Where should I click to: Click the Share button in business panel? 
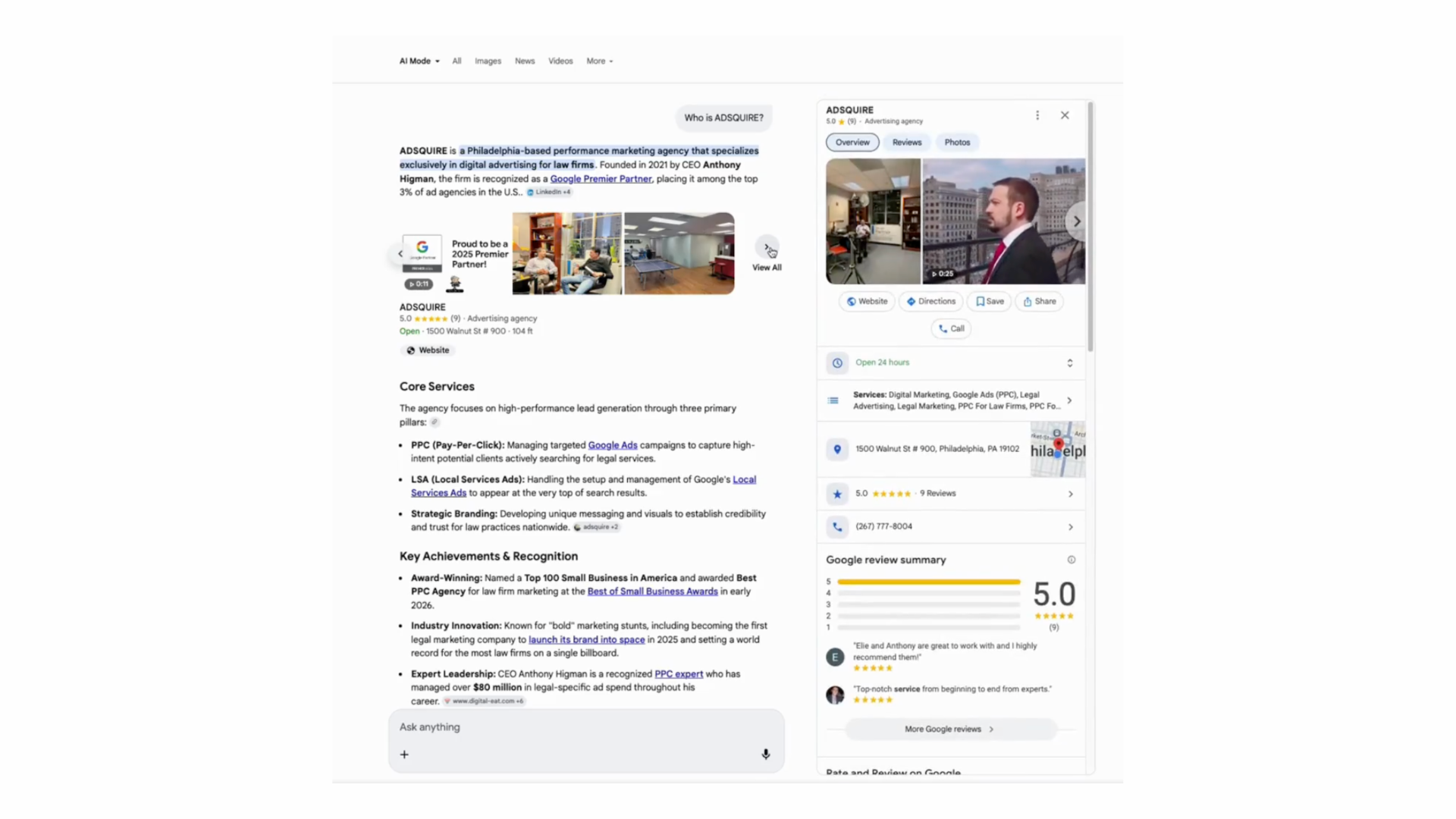[x=1039, y=301]
